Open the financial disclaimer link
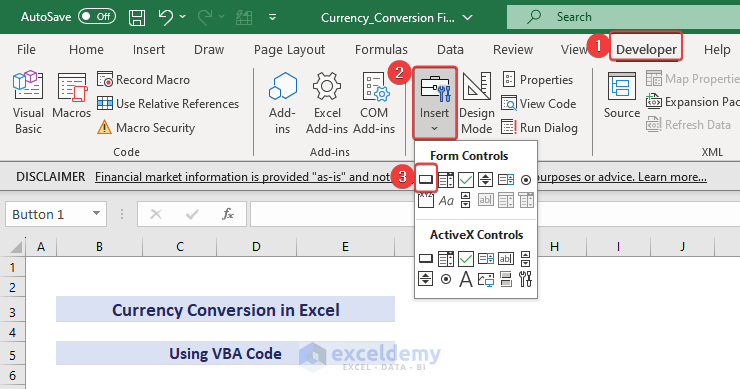740x389 pixels. pos(242,177)
